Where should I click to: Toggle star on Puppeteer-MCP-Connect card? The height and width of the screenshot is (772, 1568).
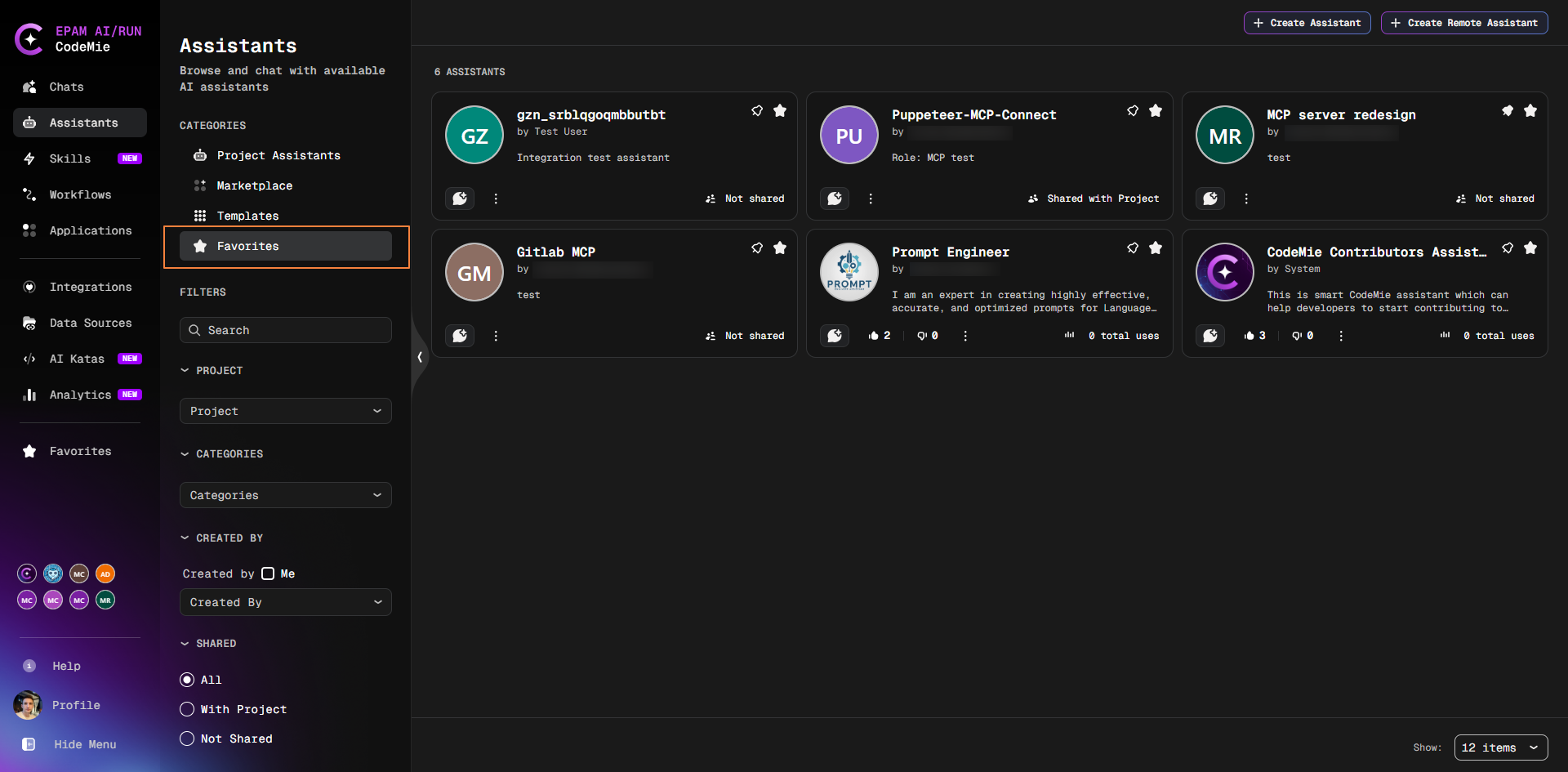click(1156, 110)
